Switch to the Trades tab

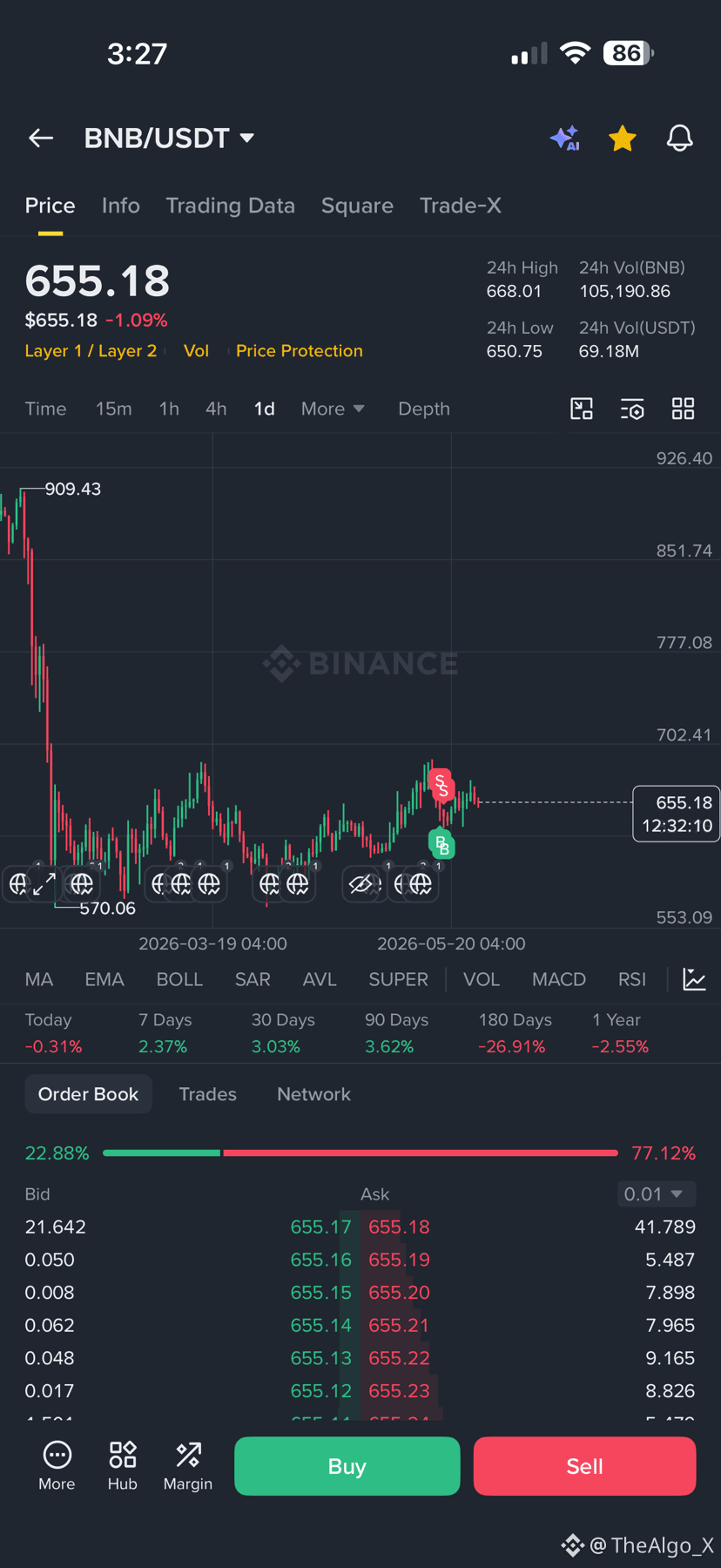pos(207,1094)
